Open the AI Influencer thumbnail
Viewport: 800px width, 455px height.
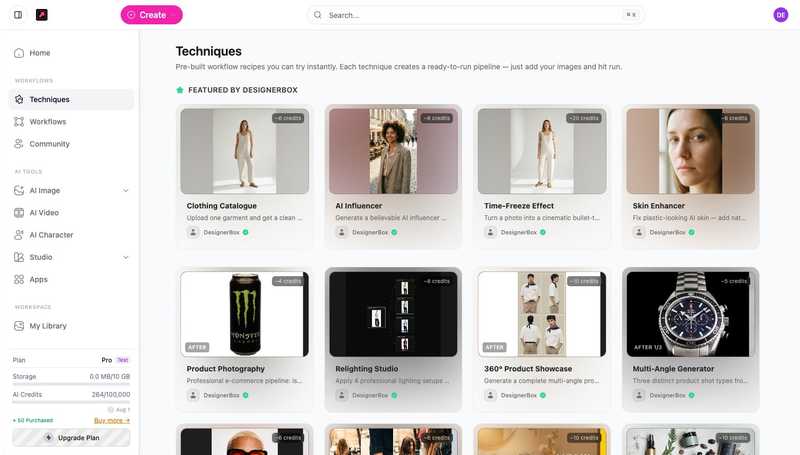393,151
